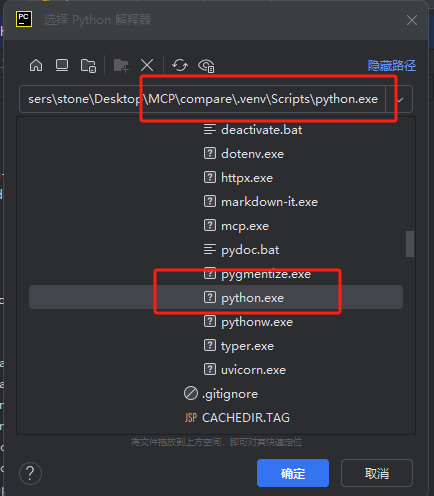Toggle show hidden files eye icon
Screen dimensions: 434x496
coord(206,66)
